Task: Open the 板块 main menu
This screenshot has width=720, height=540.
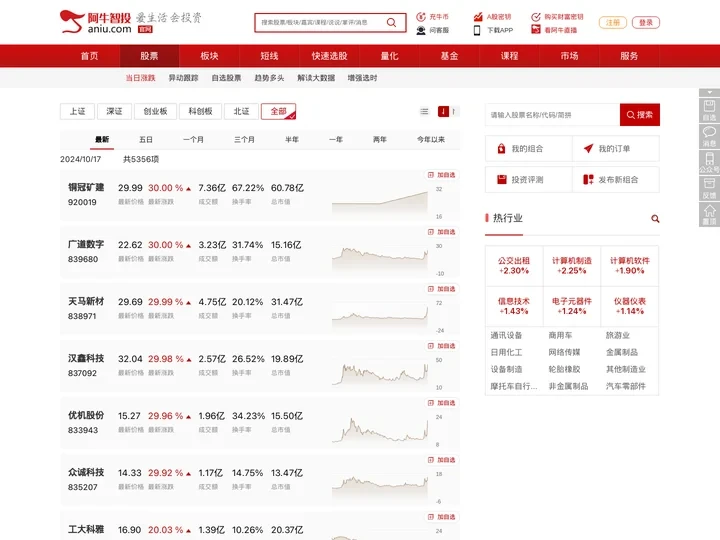Action: 209,56
